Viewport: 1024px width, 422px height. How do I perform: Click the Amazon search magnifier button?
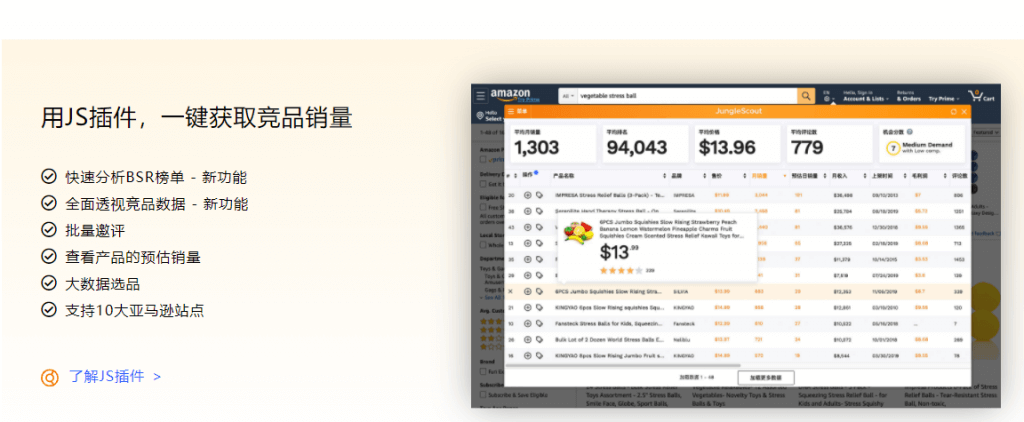806,95
